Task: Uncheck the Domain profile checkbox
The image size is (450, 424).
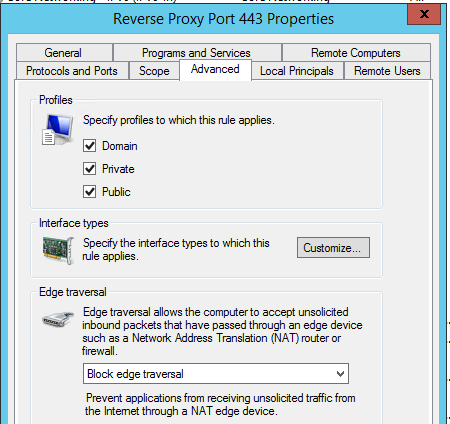Action: tap(89, 146)
